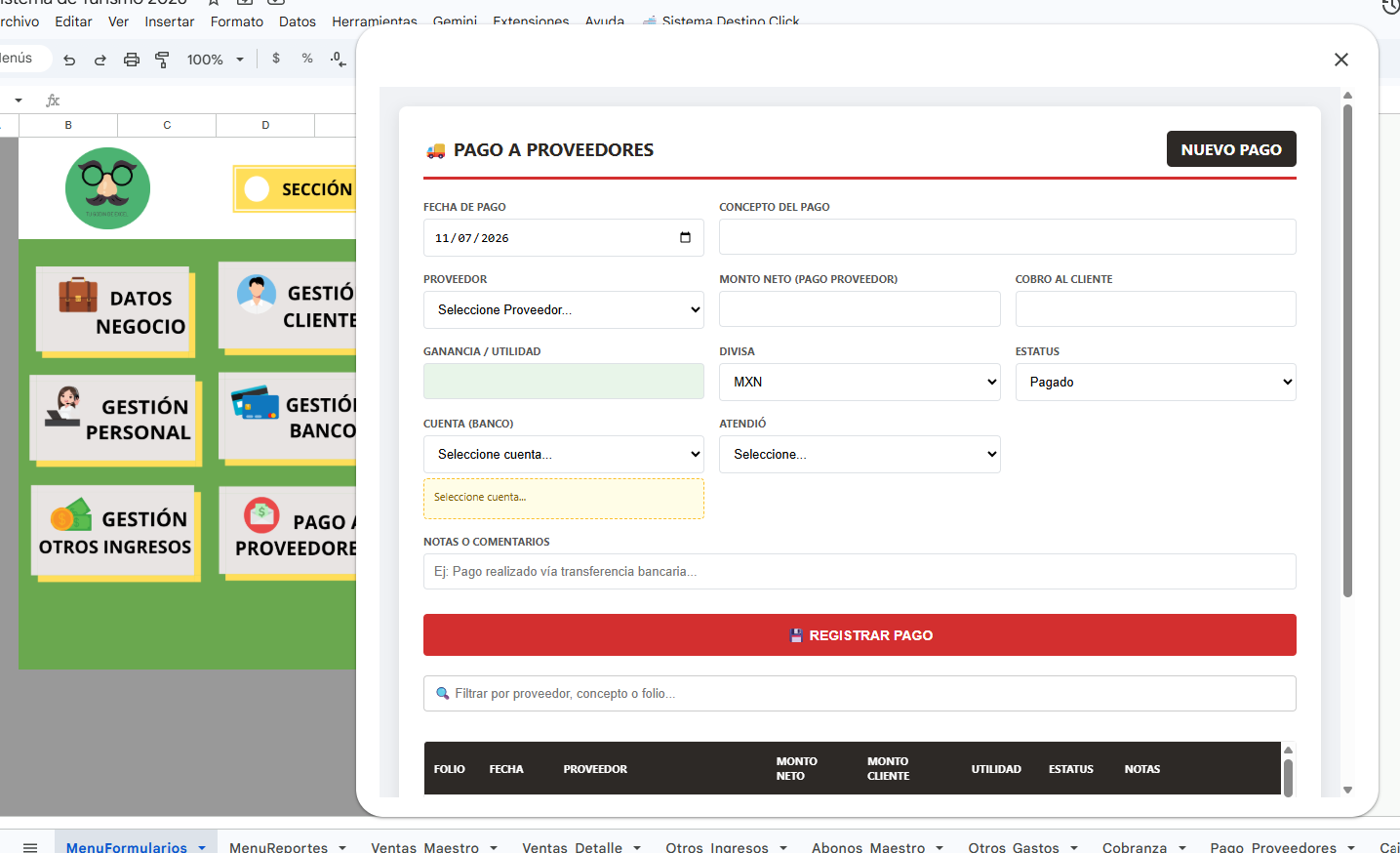Open the Datos menu
Image resolution: width=1400 pixels, height=853 pixels.
[298, 21]
